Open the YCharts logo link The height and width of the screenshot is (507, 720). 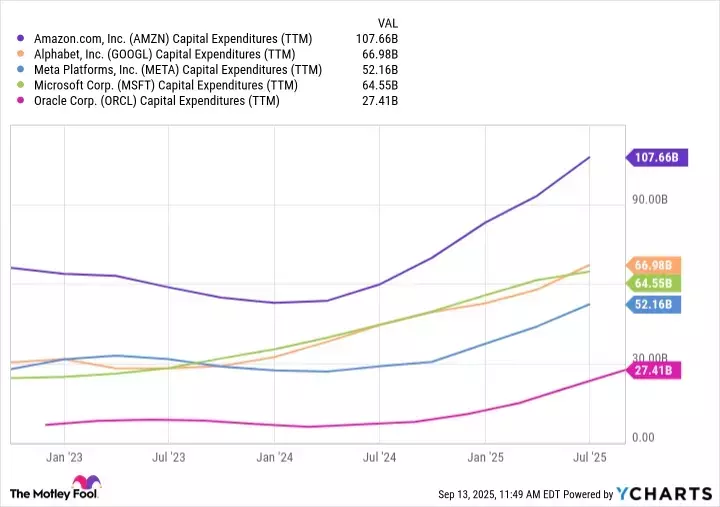pyautogui.click(x=664, y=493)
